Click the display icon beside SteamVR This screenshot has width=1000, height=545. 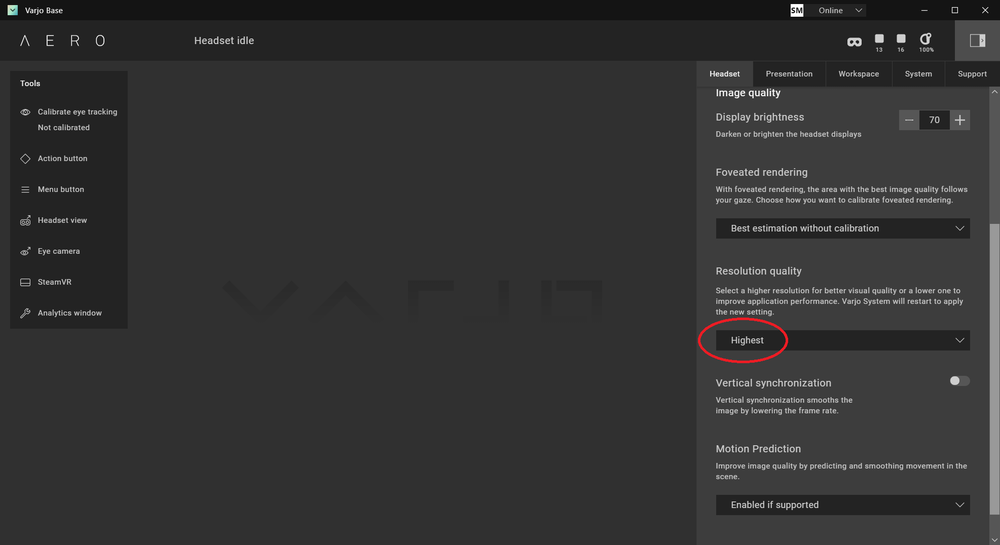click(25, 282)
